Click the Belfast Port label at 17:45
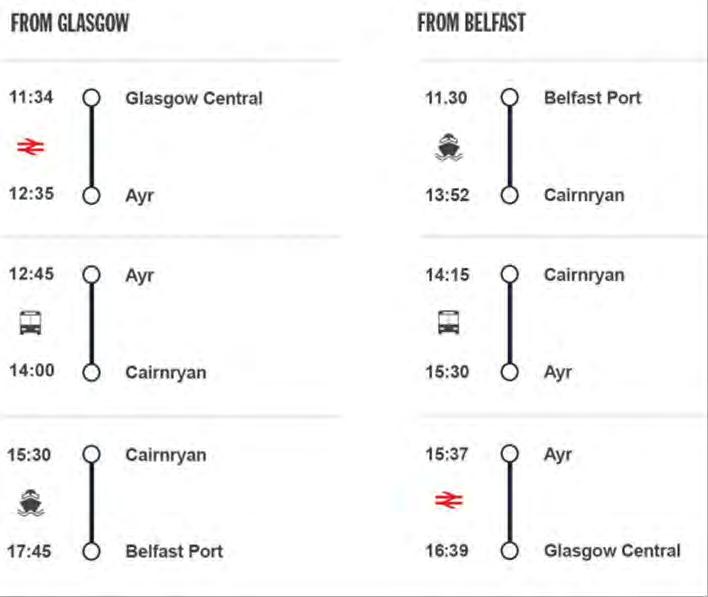Screen dimensions: 708x597 click(174, 551)
